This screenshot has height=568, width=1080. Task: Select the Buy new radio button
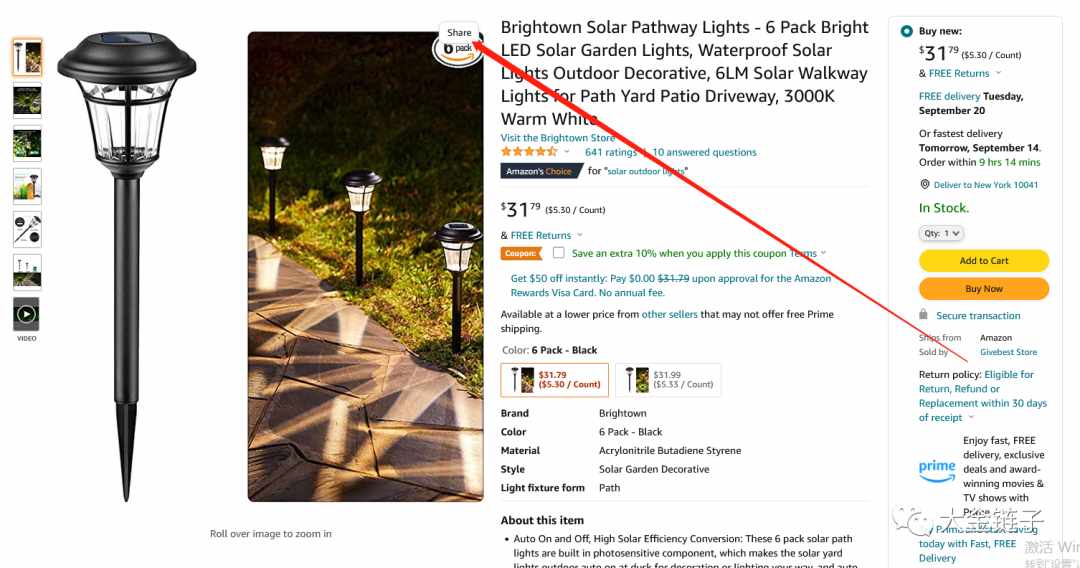click(906, 31)
